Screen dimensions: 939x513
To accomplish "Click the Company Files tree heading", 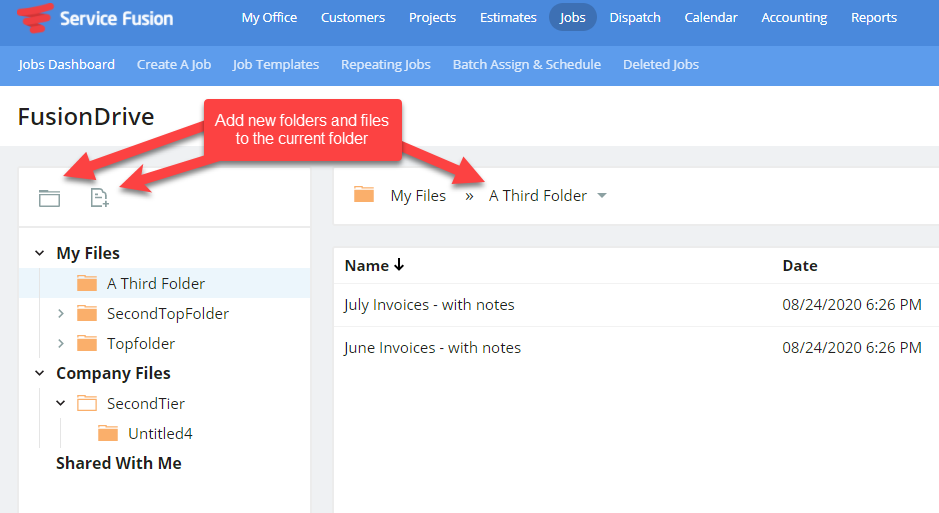I will 113,373.
